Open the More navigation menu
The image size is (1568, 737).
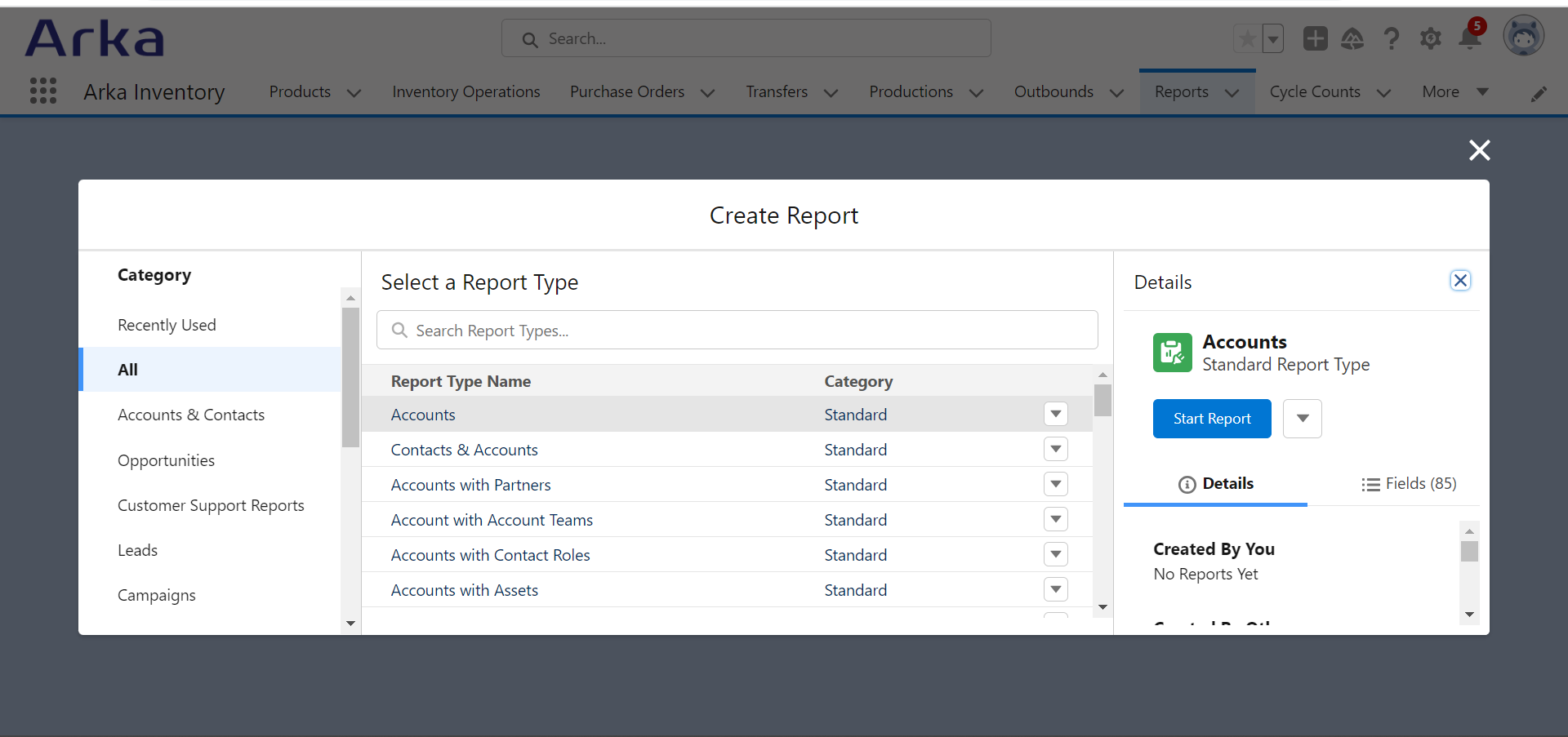coord(1454,91)
